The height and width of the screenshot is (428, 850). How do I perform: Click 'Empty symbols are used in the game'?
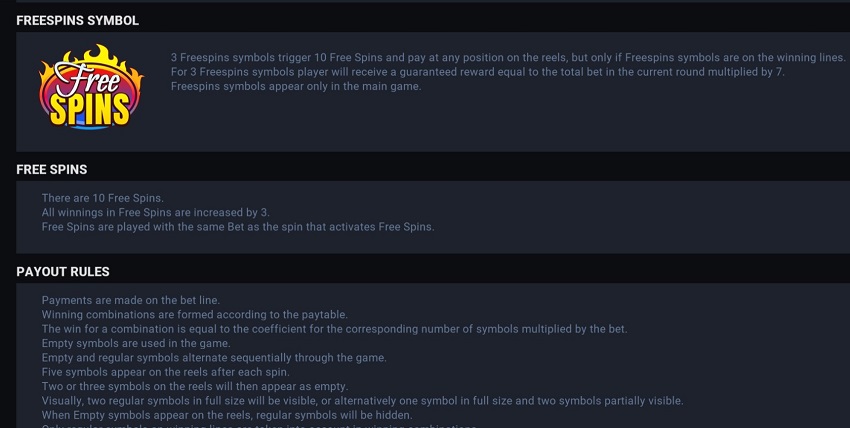pos(136,343)
